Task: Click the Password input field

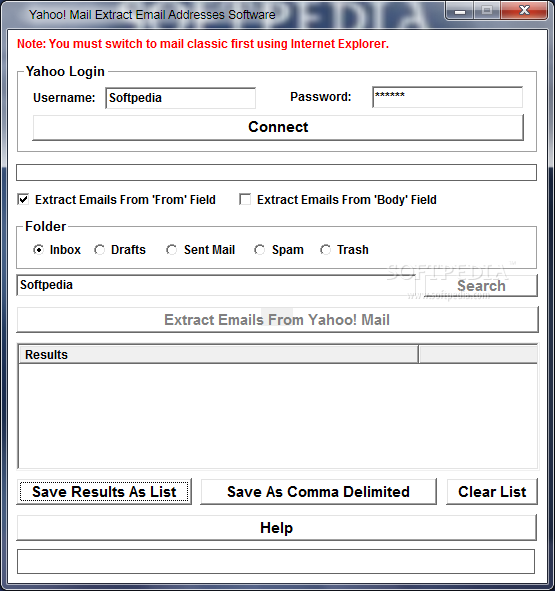Action: [x=448, y=97]
